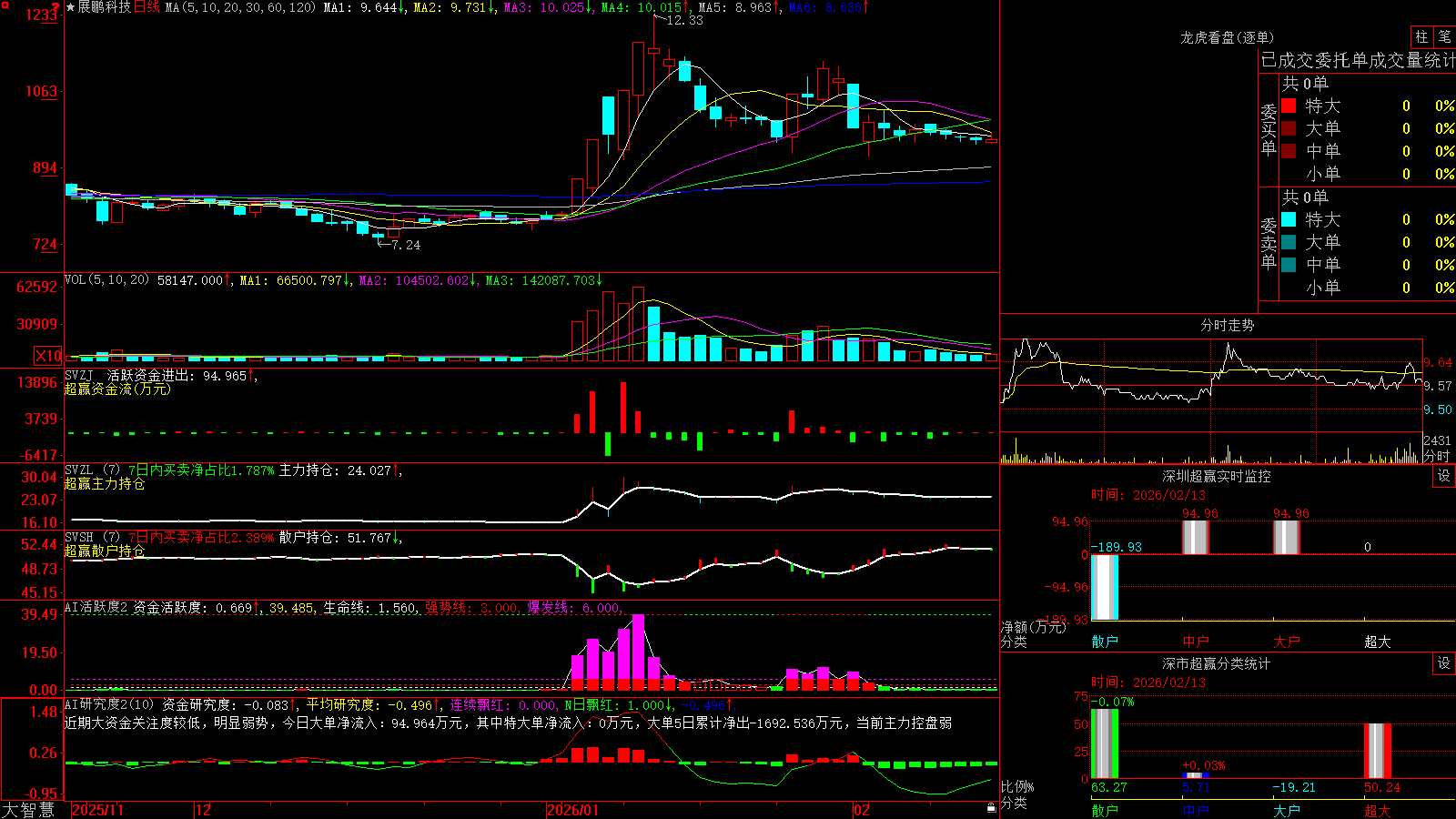This screenshot has height=819, width=1456.
Task: Click the 散户 category in 深圳超赢实时监控
Action: tap(1105, 642)
